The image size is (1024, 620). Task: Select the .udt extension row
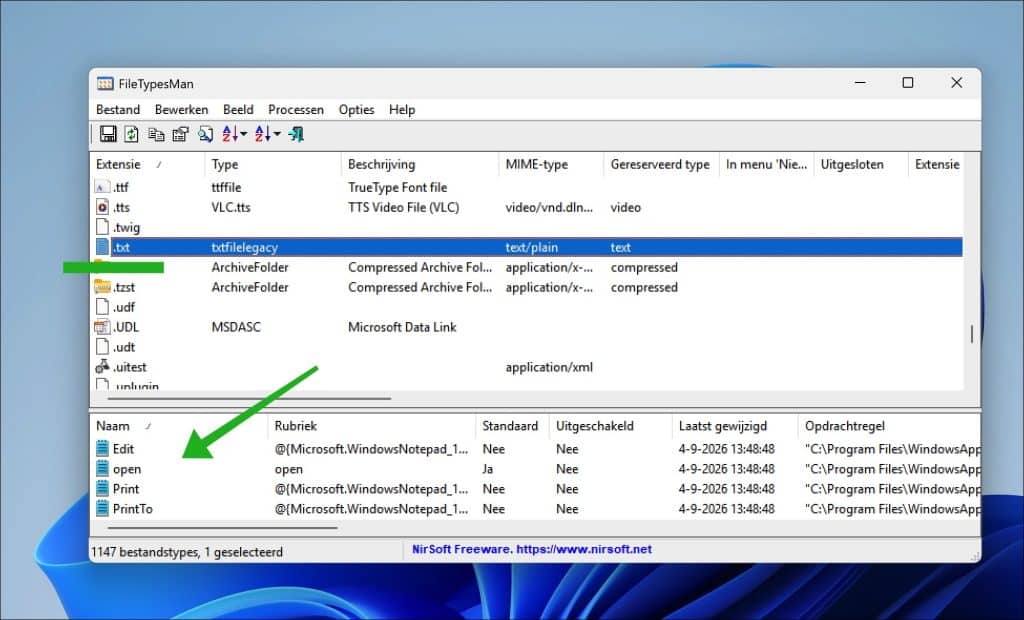click(x=528, y=347)
